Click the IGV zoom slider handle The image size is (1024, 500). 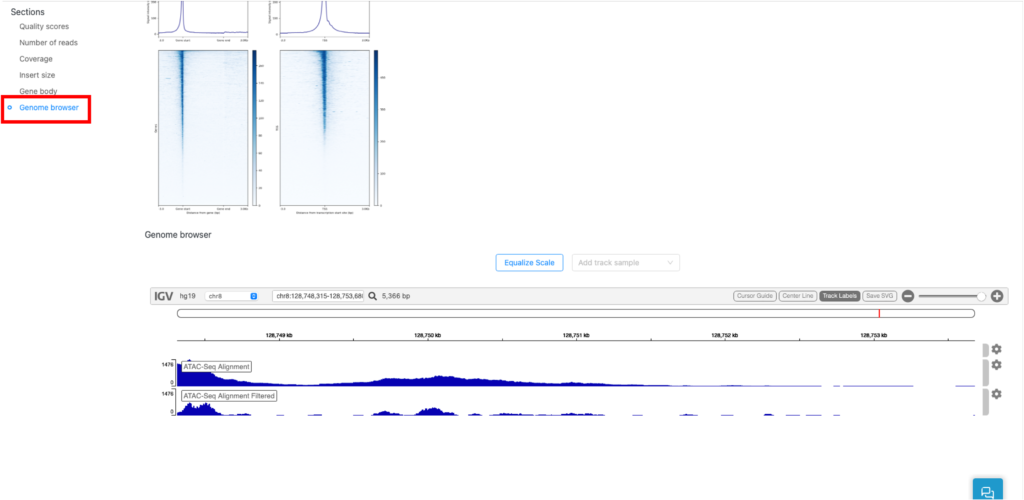click(981, 296)
